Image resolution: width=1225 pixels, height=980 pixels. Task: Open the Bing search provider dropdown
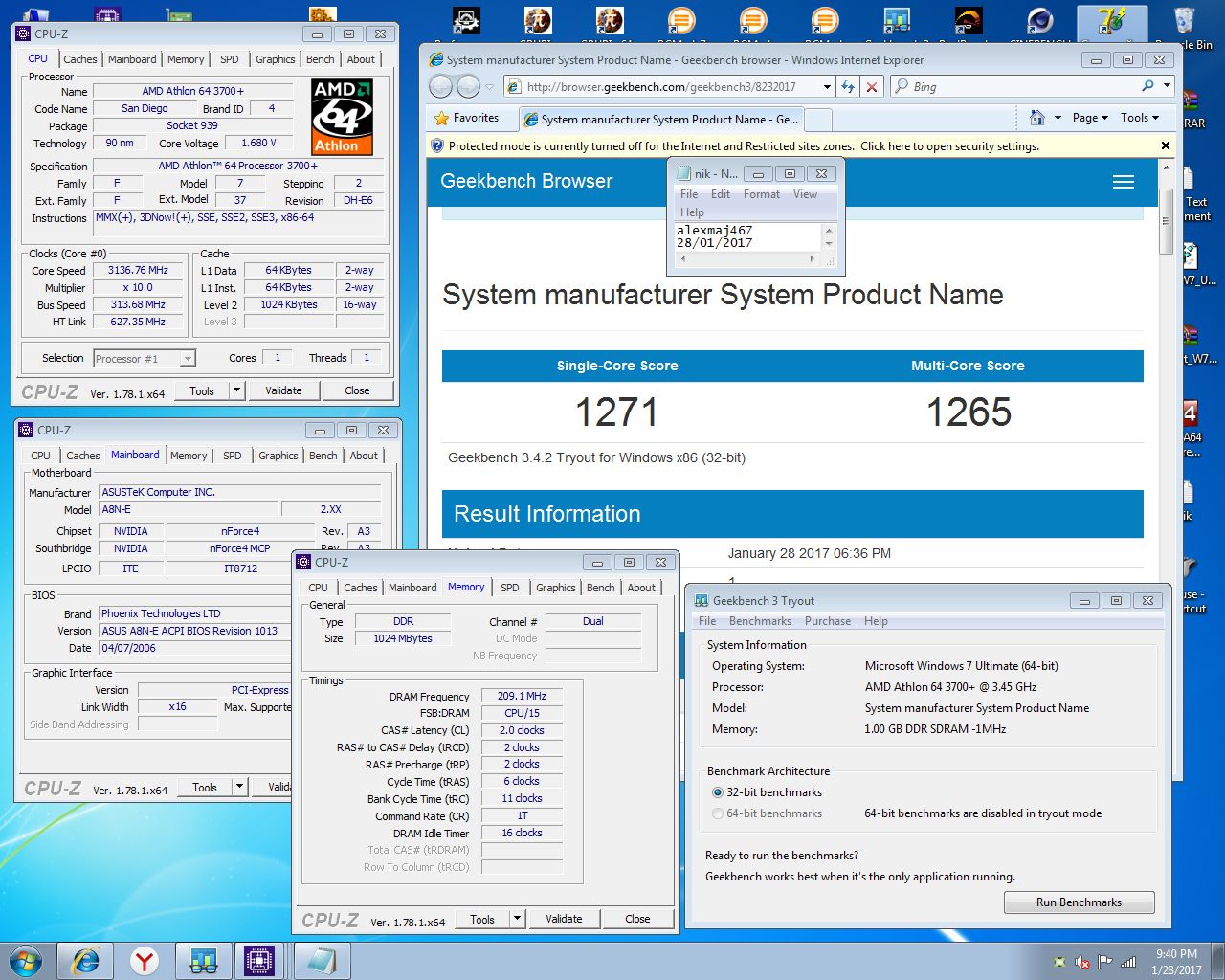coord(1167,86)
